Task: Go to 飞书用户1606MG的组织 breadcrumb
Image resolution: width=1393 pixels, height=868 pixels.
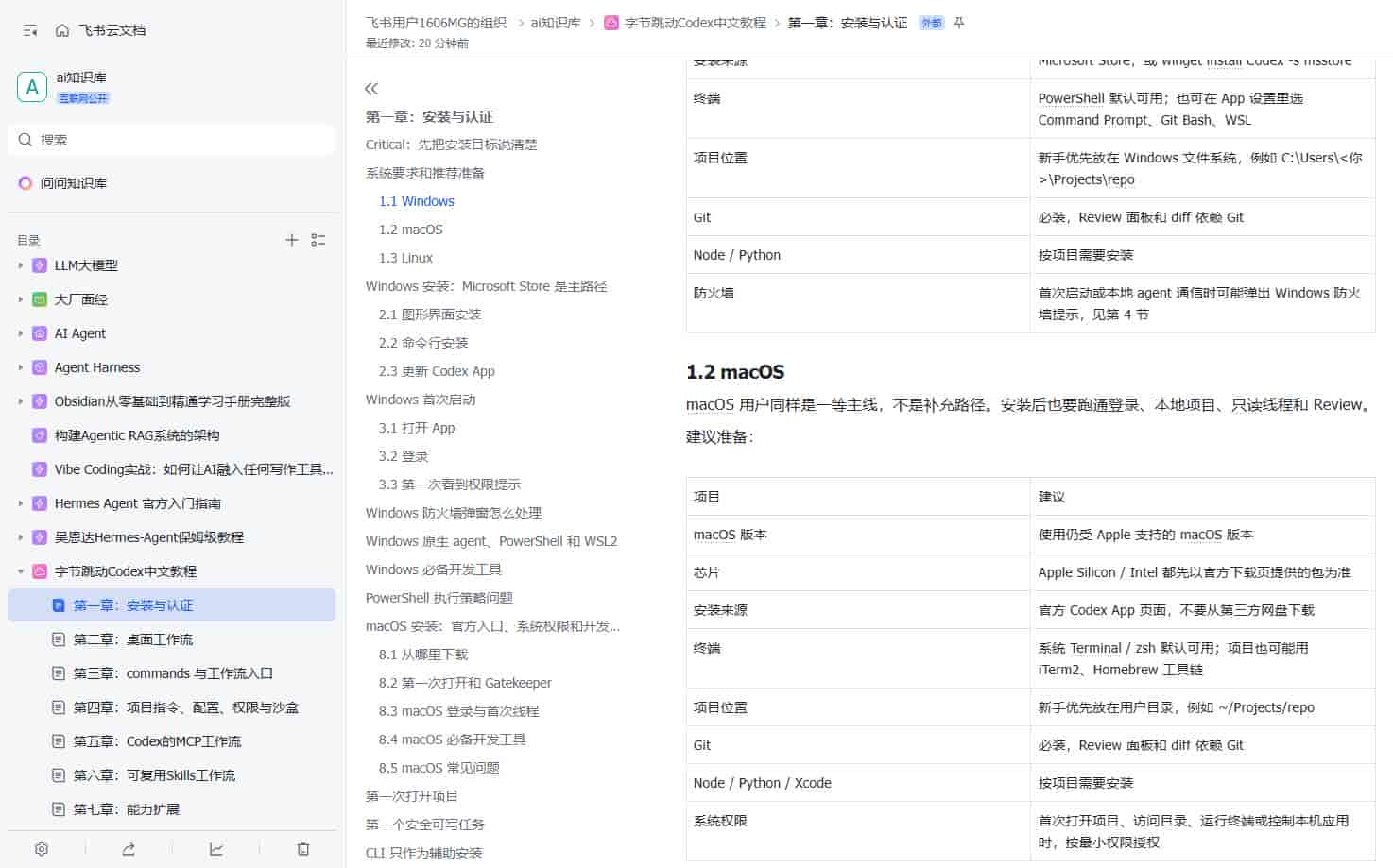Action: [x=436, y=23]
